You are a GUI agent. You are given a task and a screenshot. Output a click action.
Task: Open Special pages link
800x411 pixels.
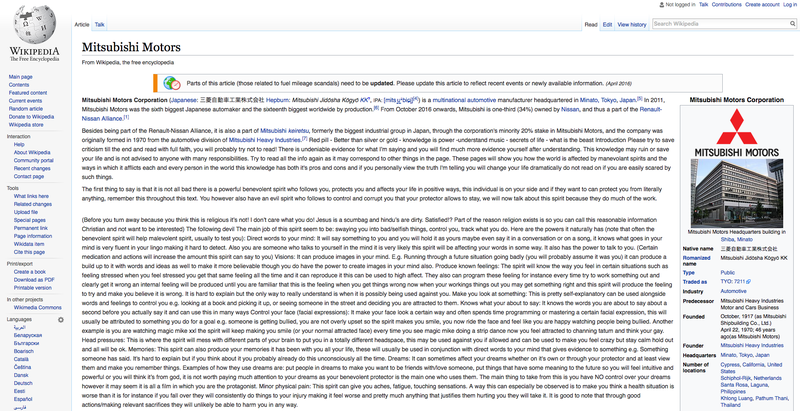30,220
